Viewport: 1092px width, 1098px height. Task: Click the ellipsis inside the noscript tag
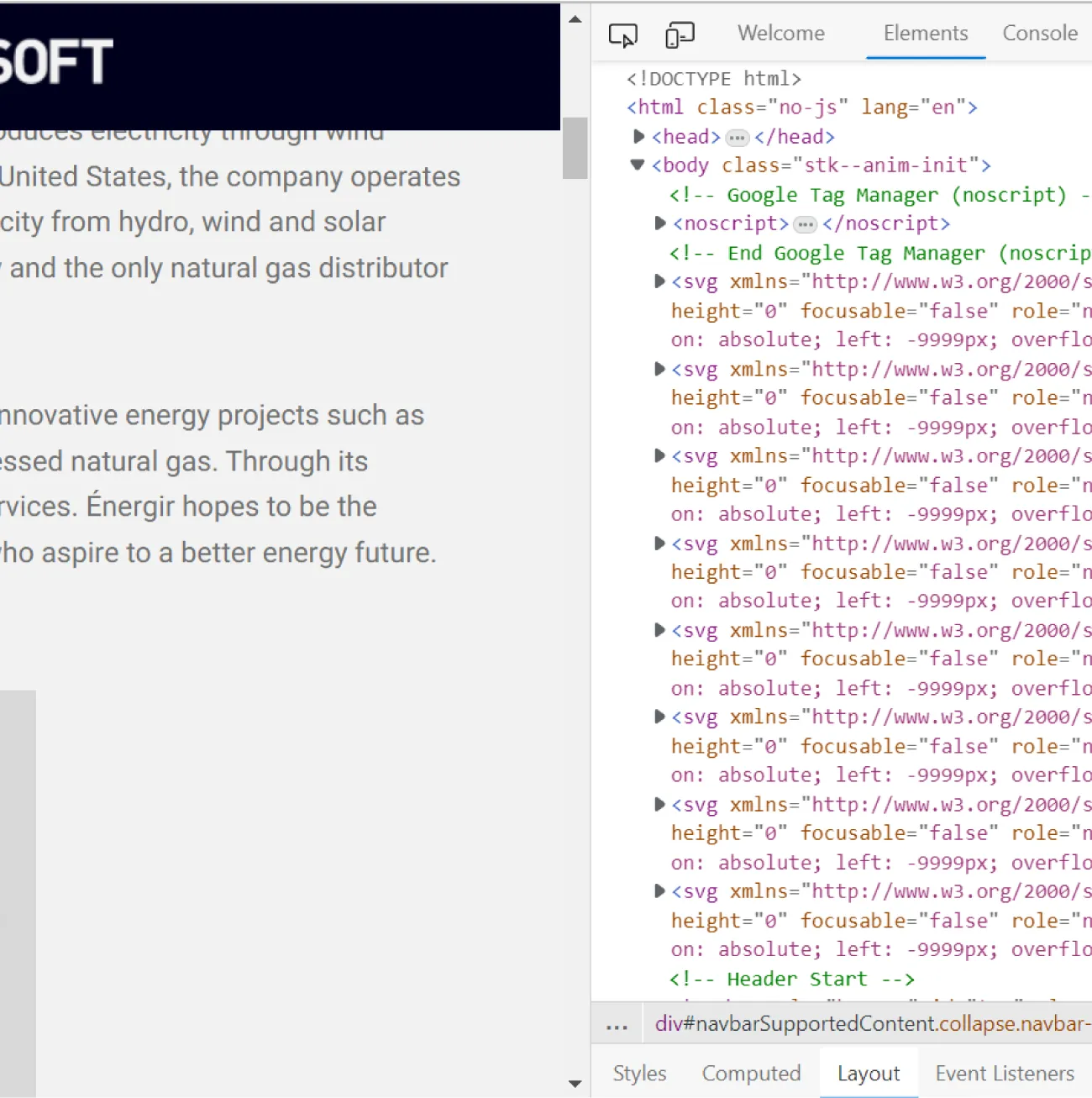pos(805,224)
